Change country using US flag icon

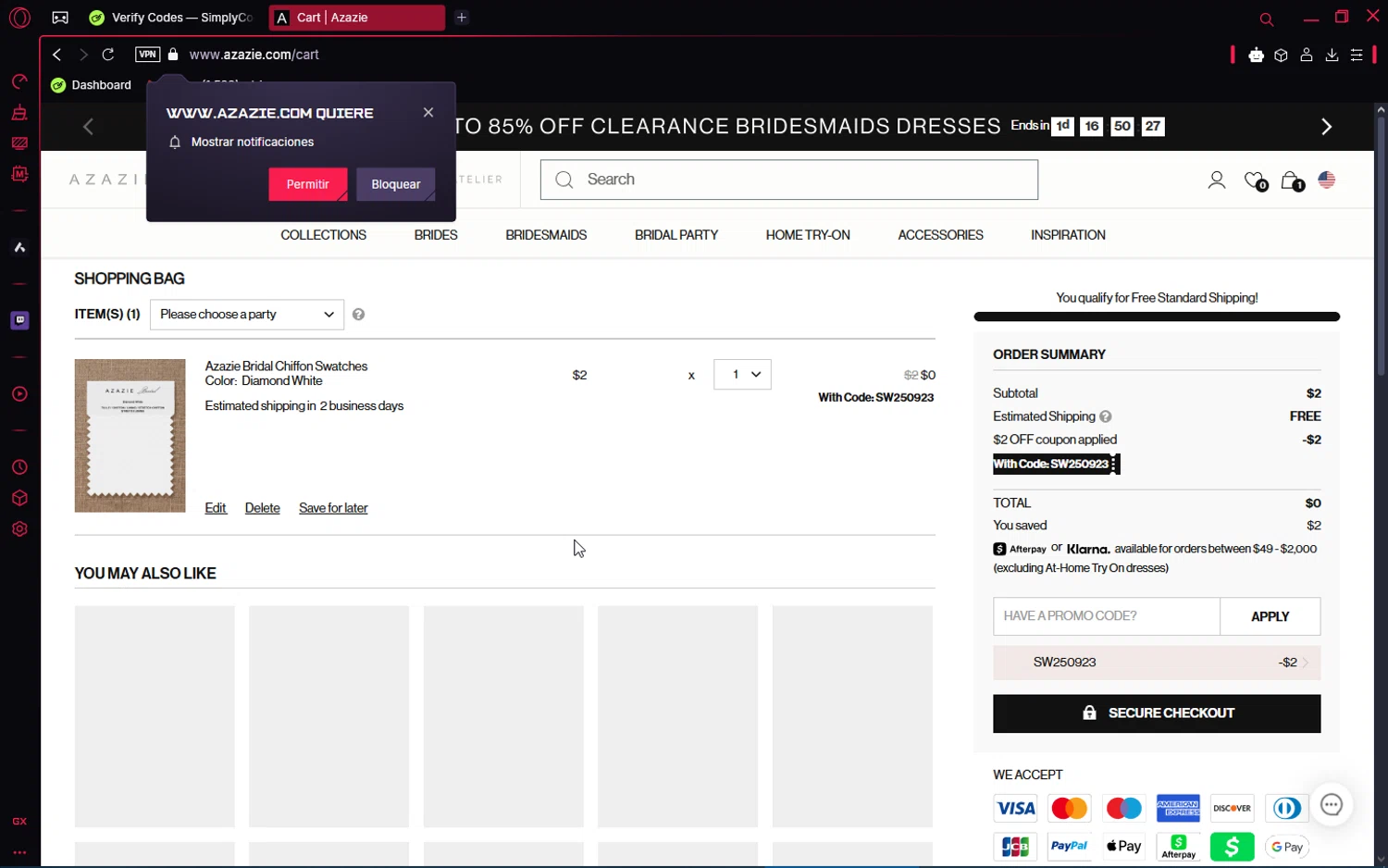point(1327,180)
